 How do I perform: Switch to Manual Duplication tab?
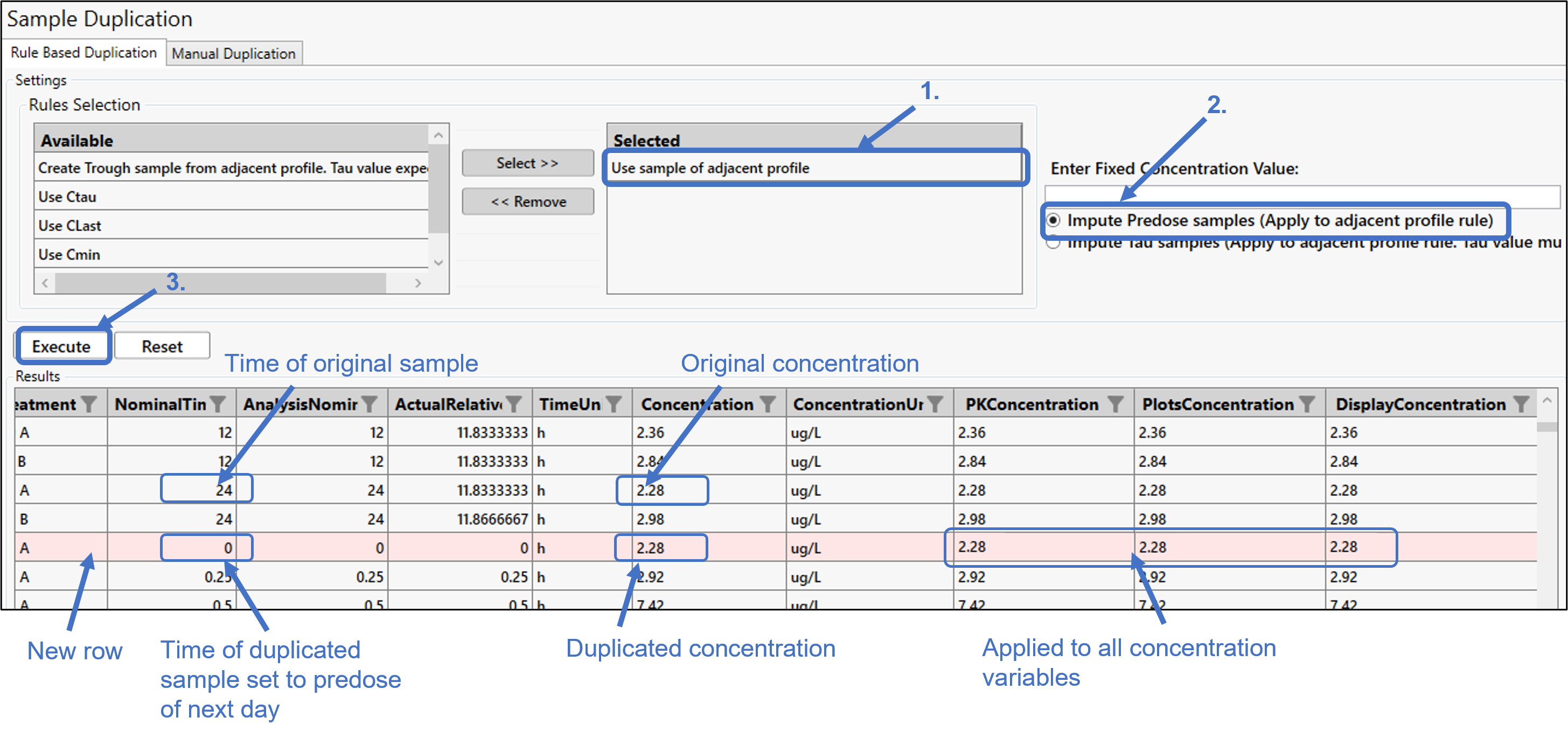click(233, 53)
